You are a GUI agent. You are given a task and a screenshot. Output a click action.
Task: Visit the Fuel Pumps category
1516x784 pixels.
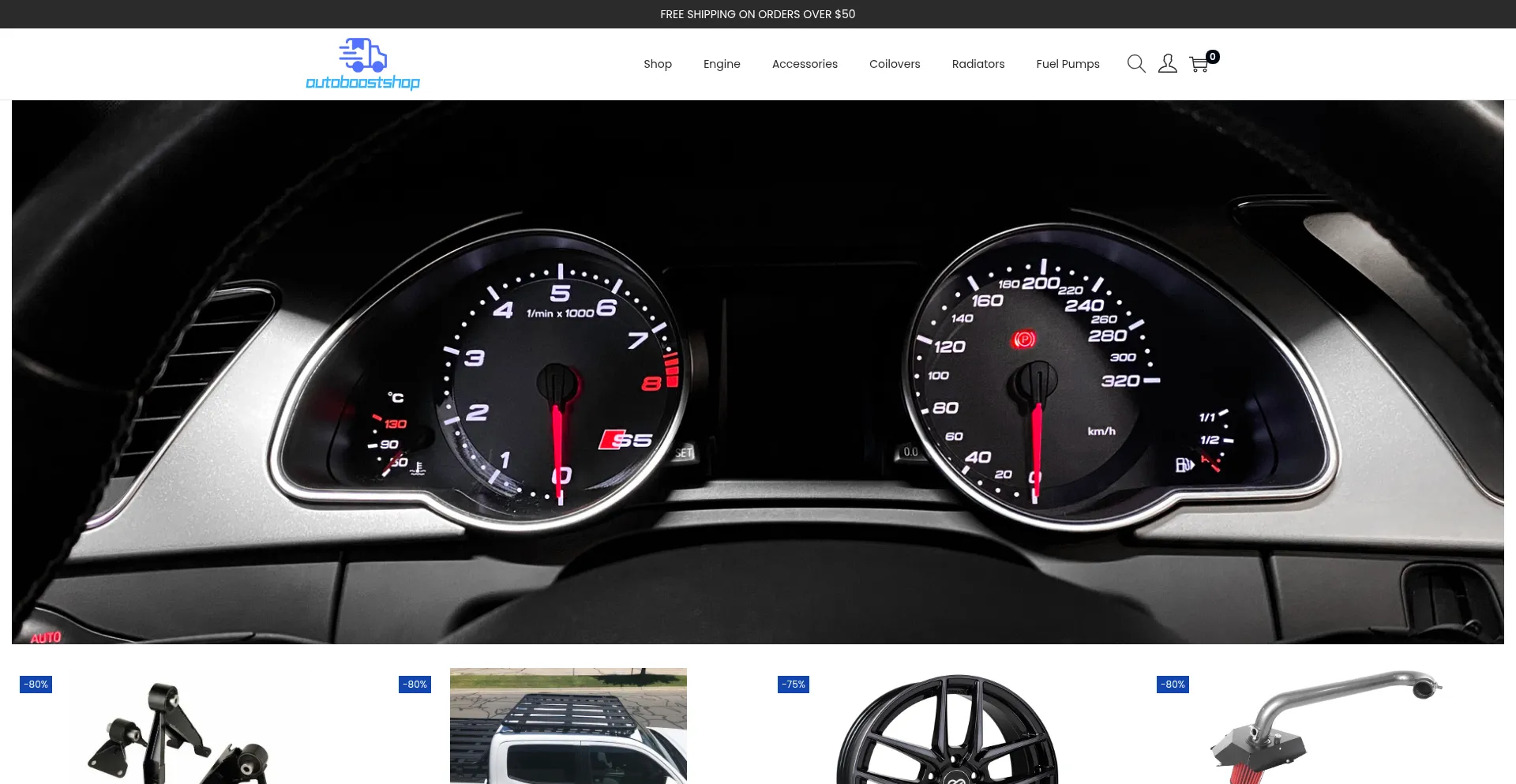[x=1068, y=64]
